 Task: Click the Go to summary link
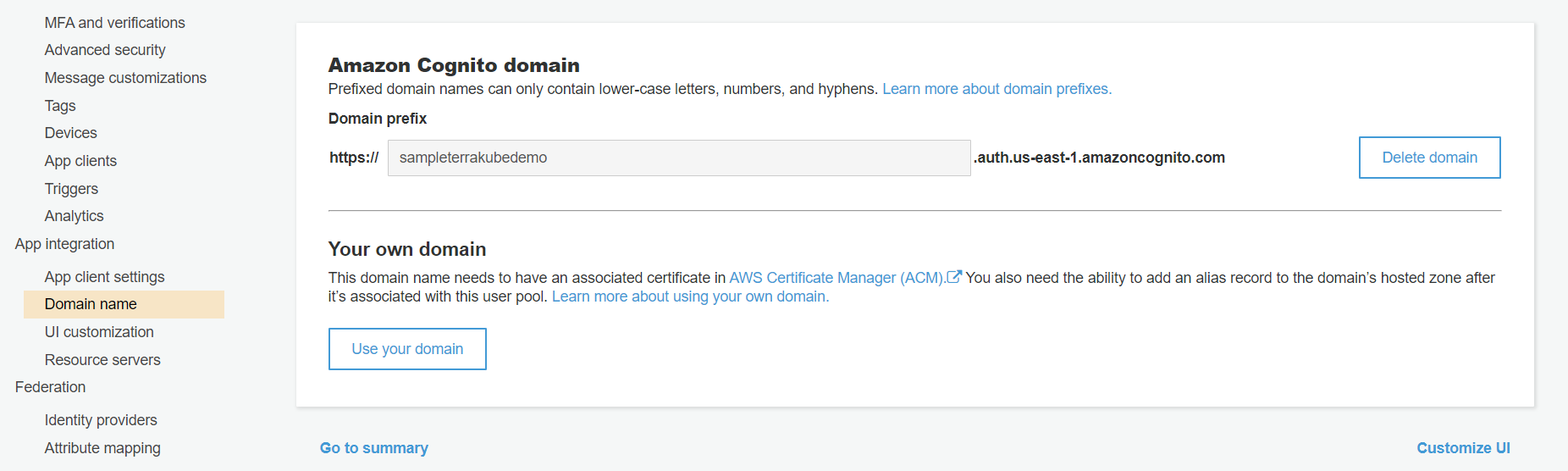(x=373, y=448)
